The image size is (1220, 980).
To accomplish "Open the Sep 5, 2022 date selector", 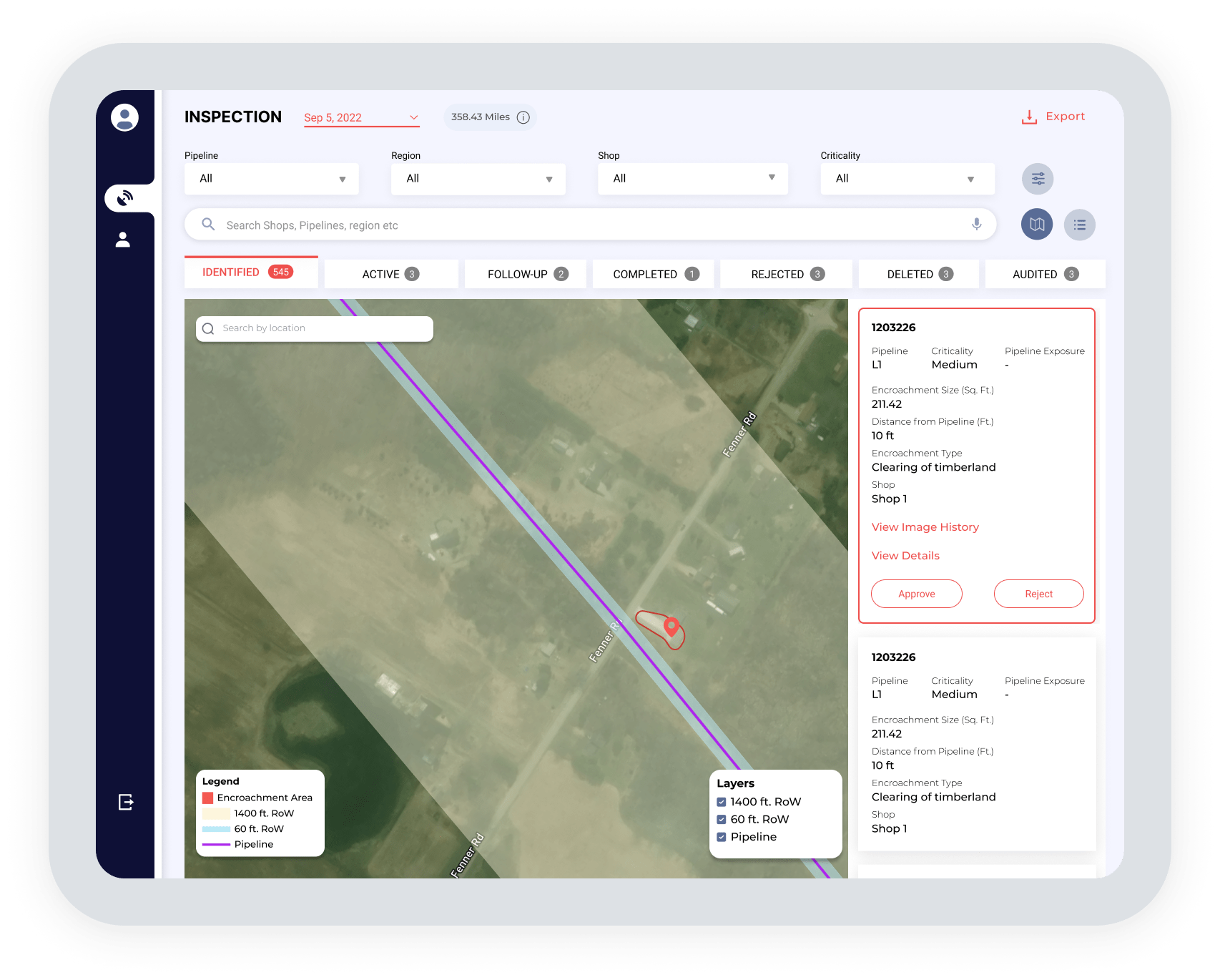I will [361, 118].
